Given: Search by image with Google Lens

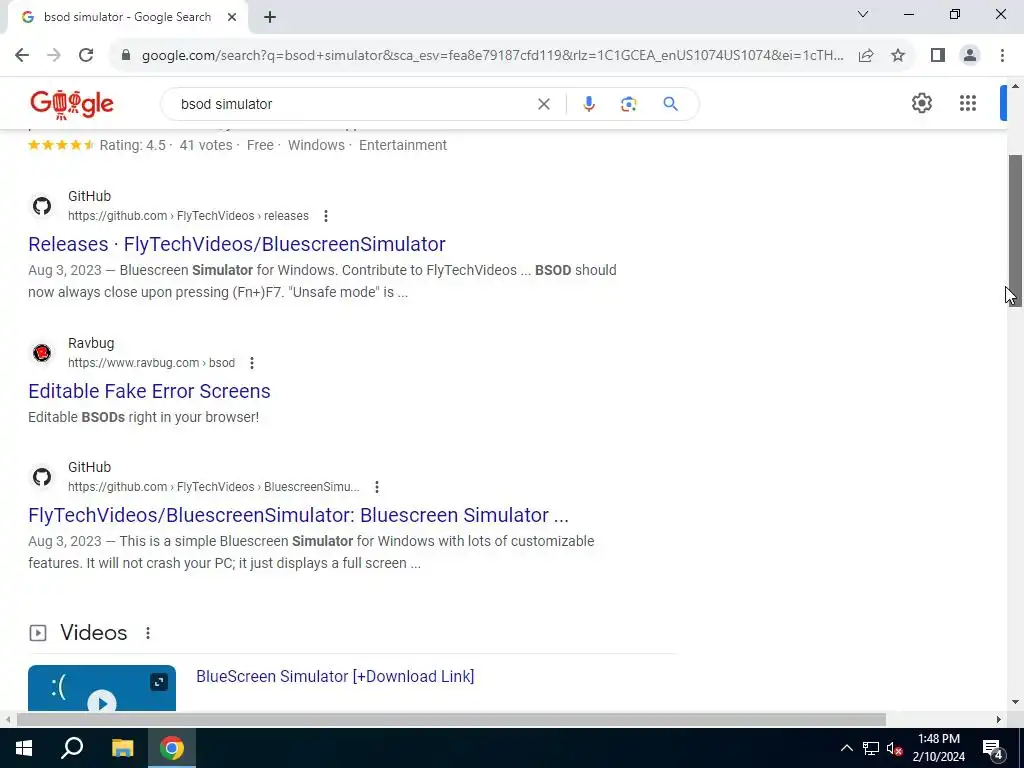Looking at the screenshot, I should 628,104.
